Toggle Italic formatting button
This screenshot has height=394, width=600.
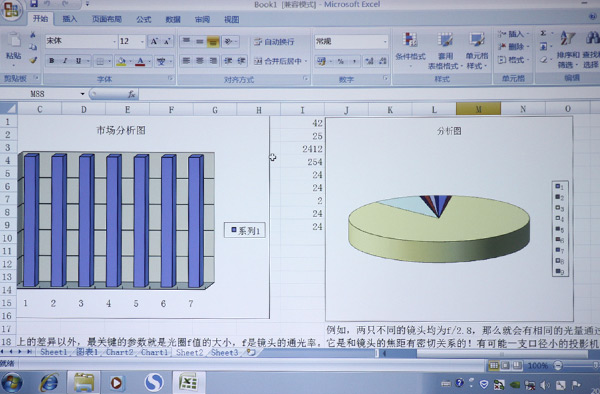pyautogui.click(x=65, y=61)
